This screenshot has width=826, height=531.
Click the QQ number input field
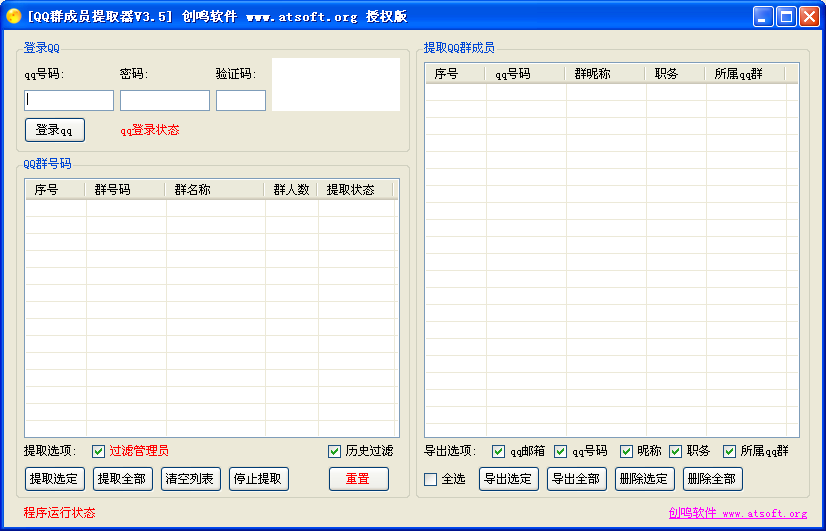coord(69,100)
